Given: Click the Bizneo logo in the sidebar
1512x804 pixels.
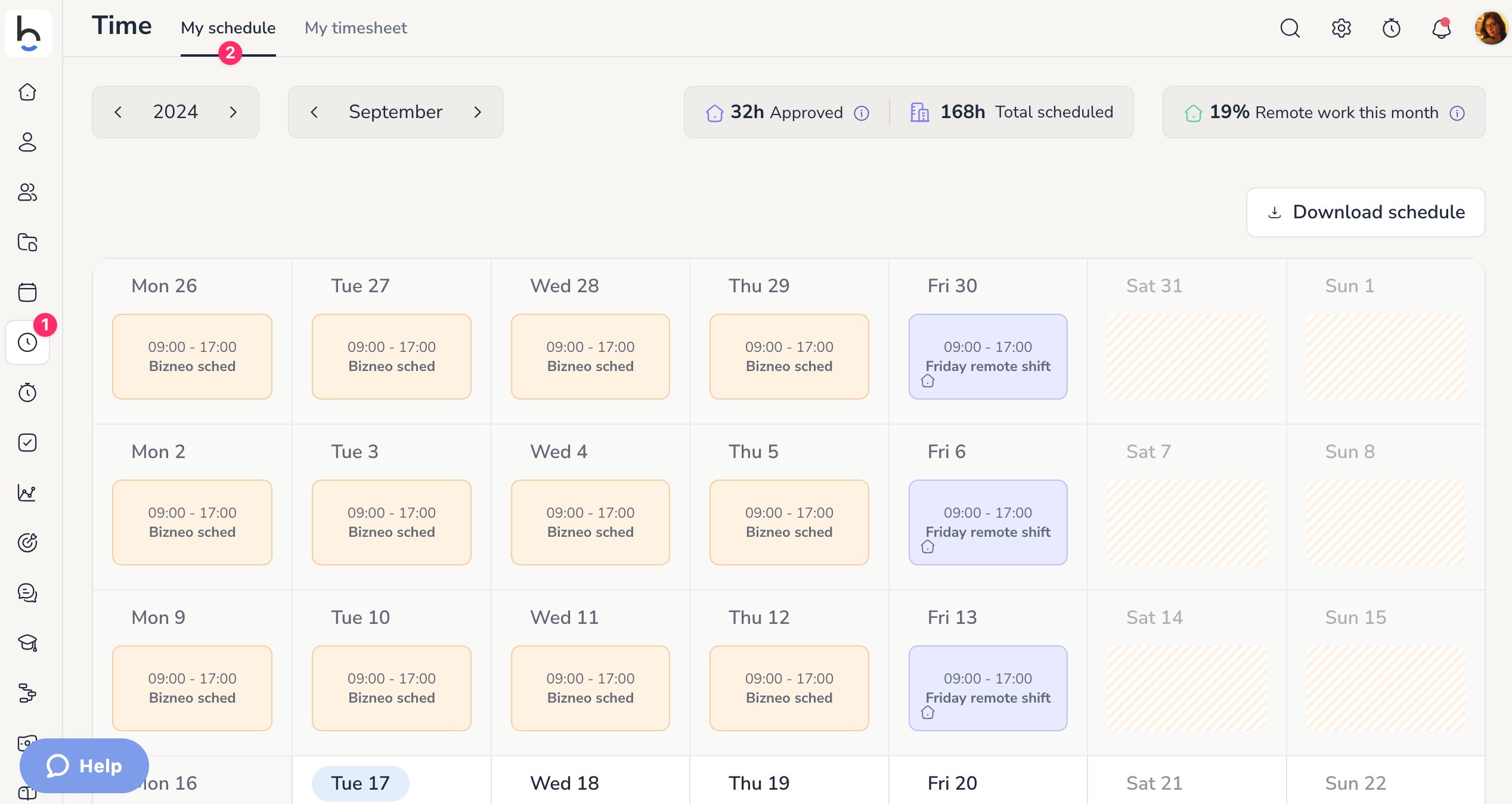Looking at the screenshot, I should pyautogui.click(x=28, y=33).
